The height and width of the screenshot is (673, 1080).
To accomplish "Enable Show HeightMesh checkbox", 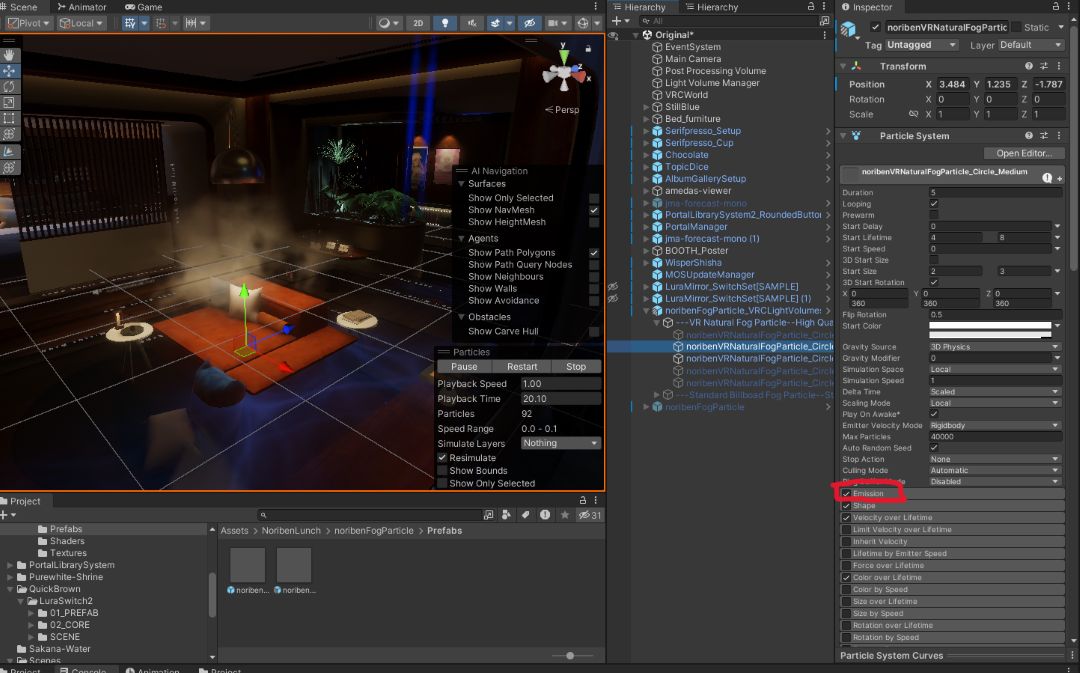I will [594, 222].
